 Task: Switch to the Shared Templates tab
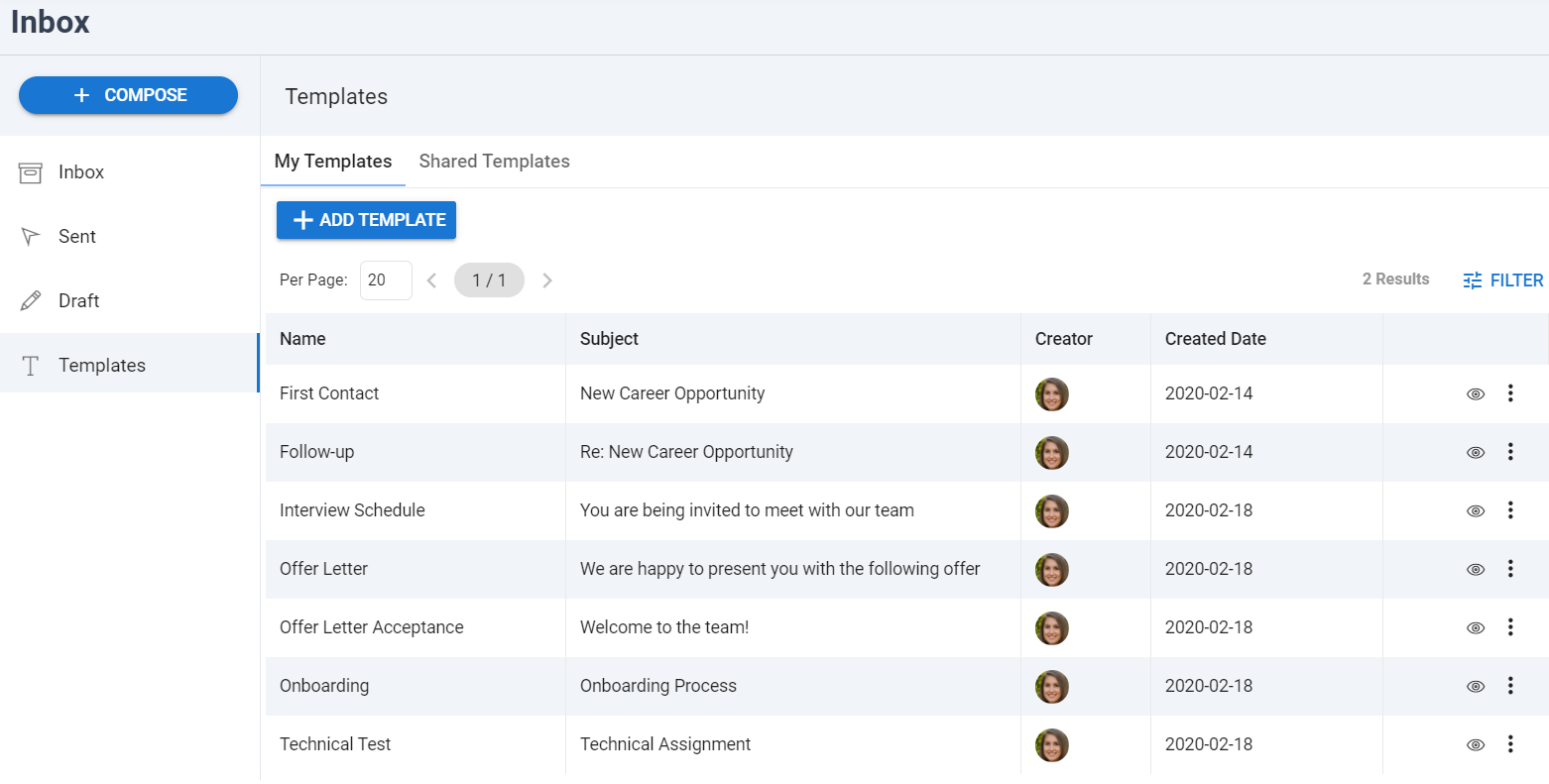494,161
